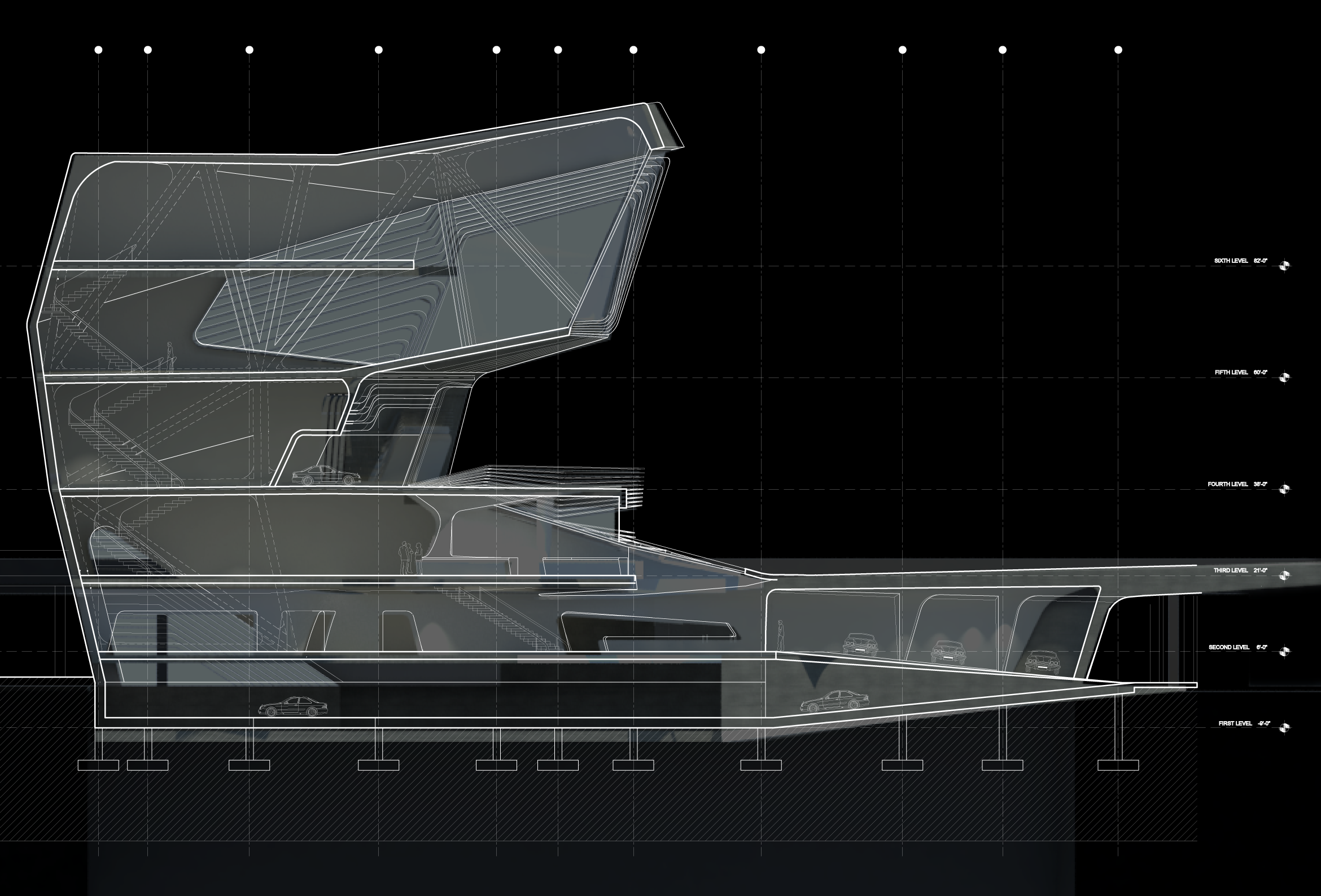Select the "SECOND LEVEL" label

(1228, 647)
